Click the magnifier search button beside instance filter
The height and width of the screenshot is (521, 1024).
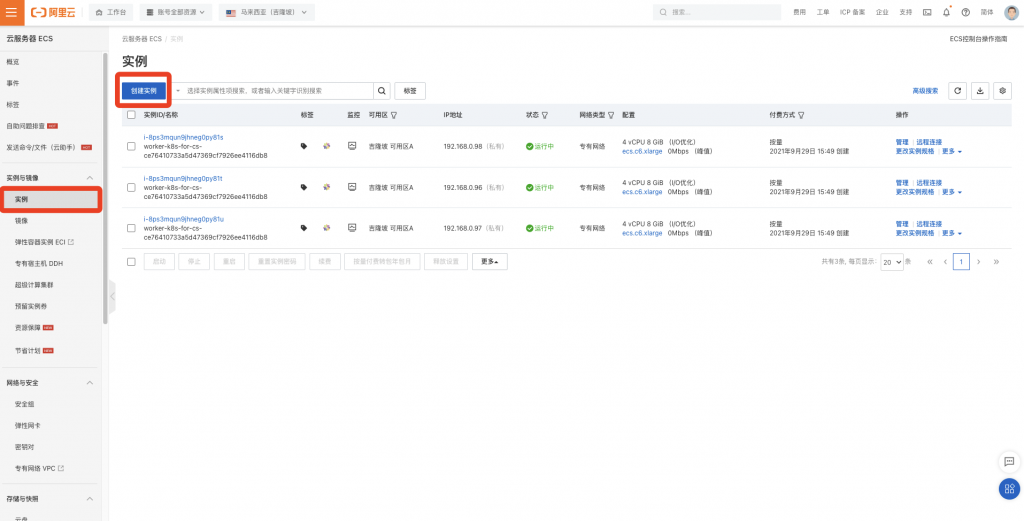(x=382, y=91)
